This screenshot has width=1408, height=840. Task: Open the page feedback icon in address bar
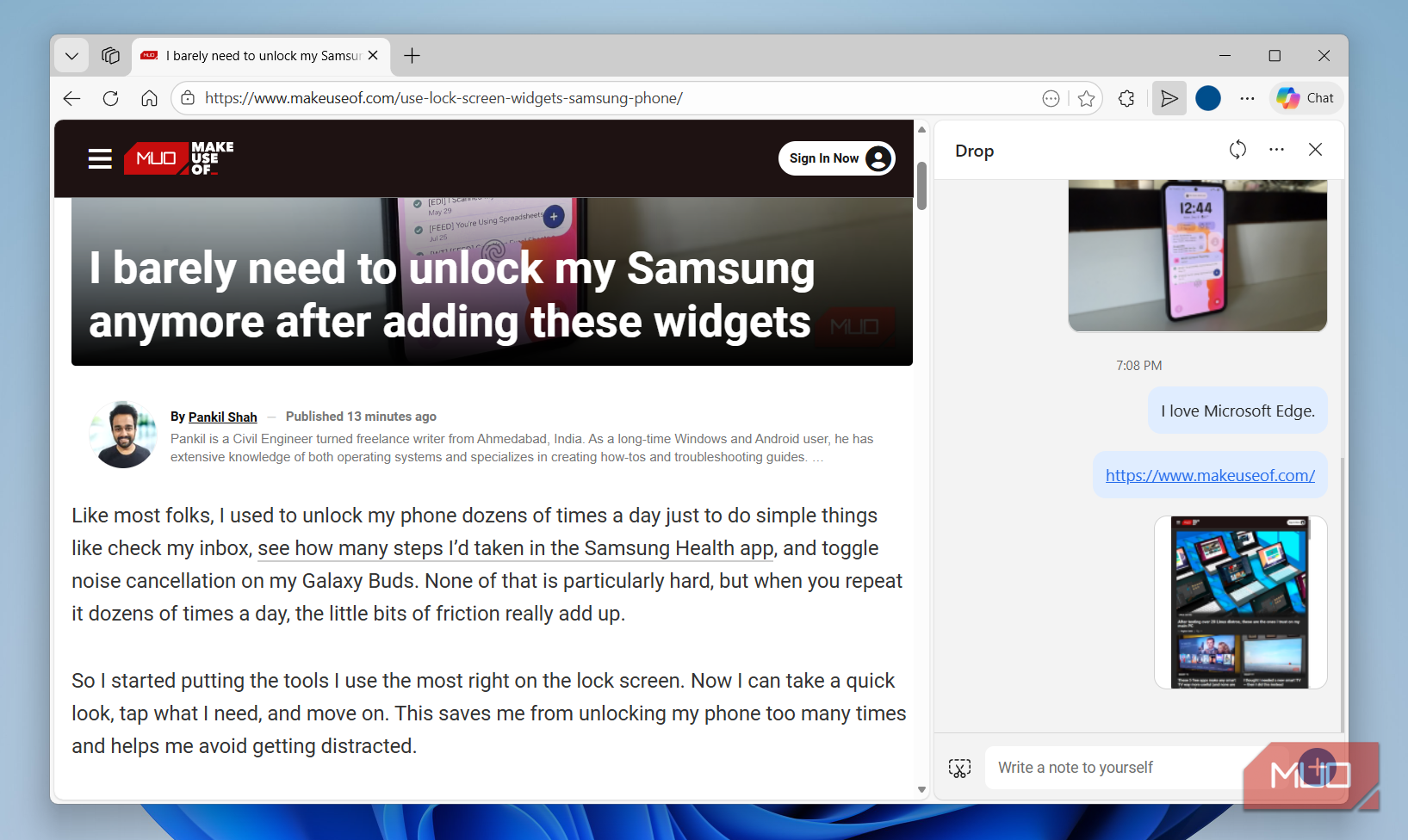[1051, 98]
